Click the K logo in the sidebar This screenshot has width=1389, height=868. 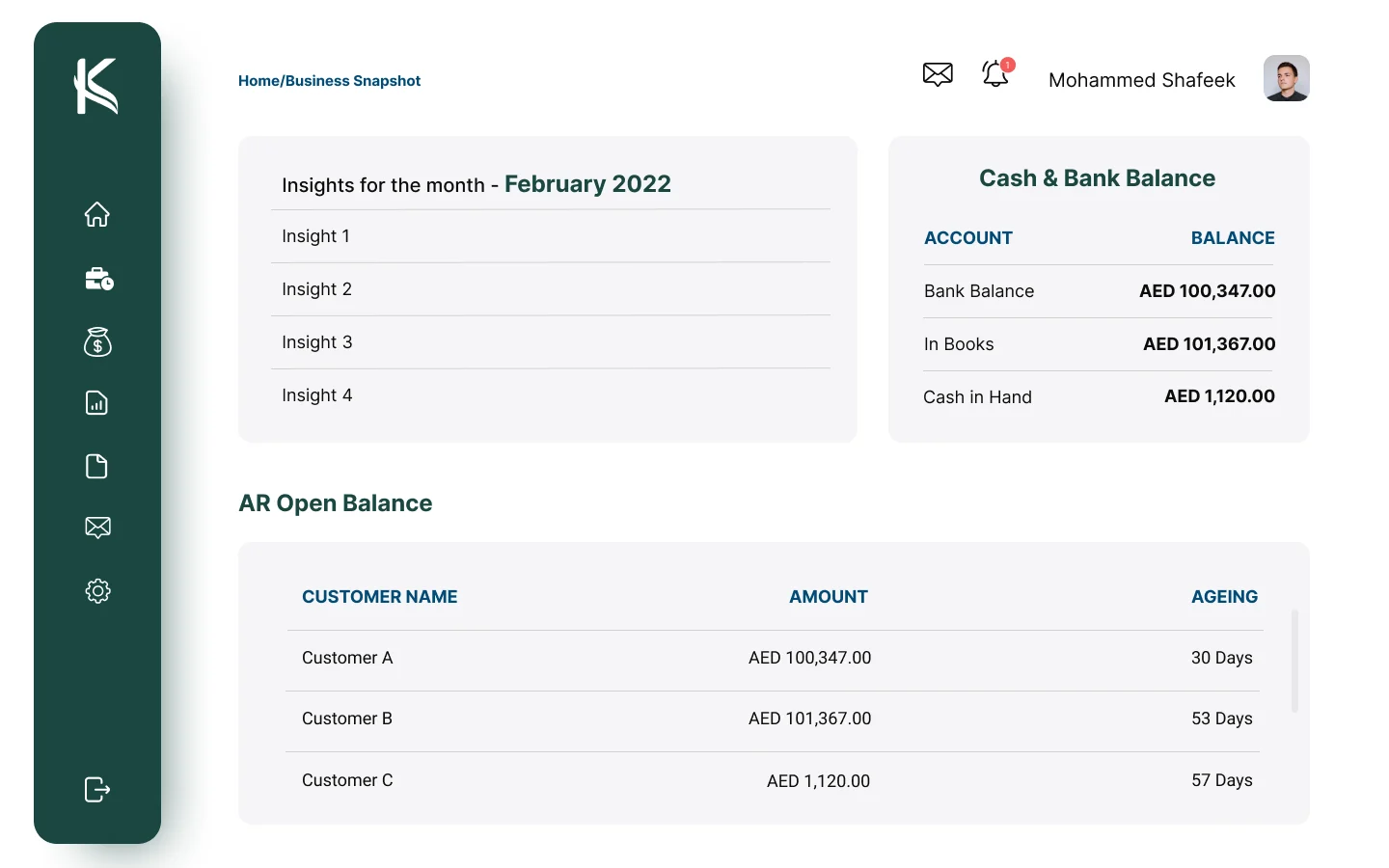[x=96, y=86]
